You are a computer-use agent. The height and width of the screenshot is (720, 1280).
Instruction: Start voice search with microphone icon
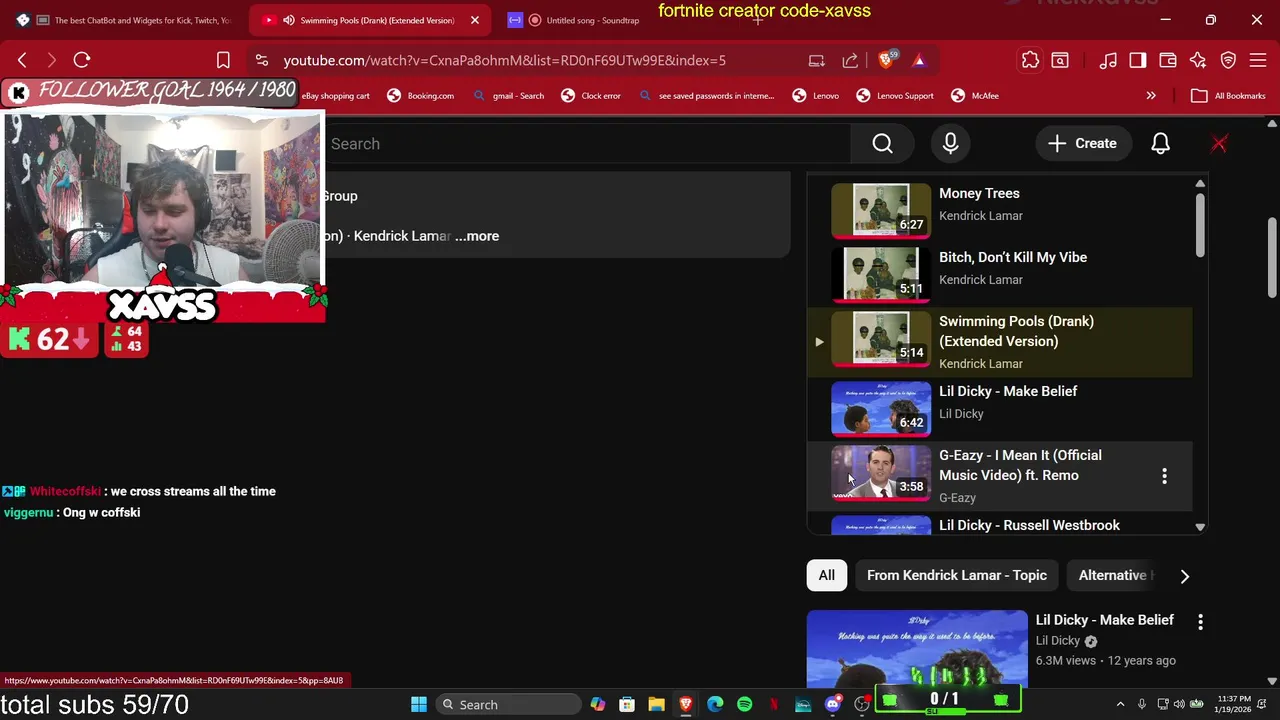click(x=950, y=143)
